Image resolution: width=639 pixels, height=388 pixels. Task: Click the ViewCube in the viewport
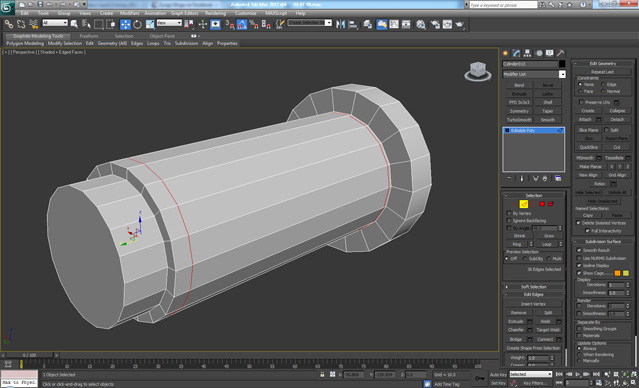[x=478, y=71]
